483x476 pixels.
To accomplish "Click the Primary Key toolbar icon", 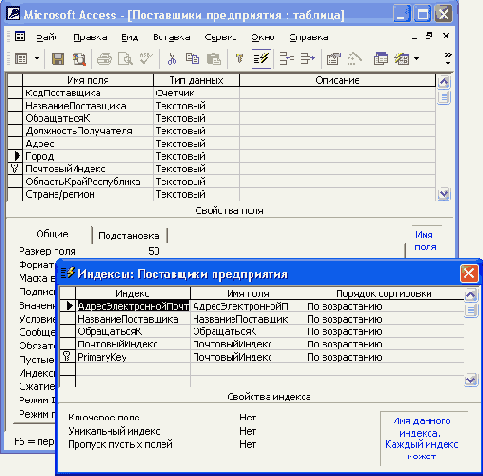I will point(239,59).
